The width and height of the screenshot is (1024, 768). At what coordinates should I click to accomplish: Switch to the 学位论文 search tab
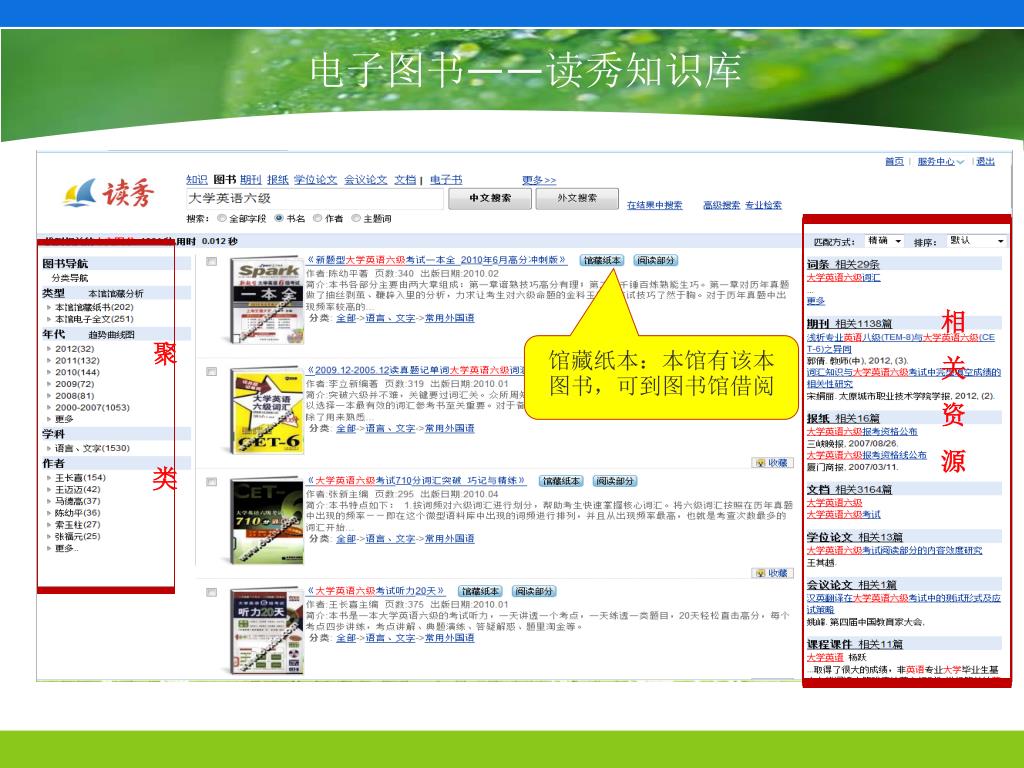tap(315, 180)
